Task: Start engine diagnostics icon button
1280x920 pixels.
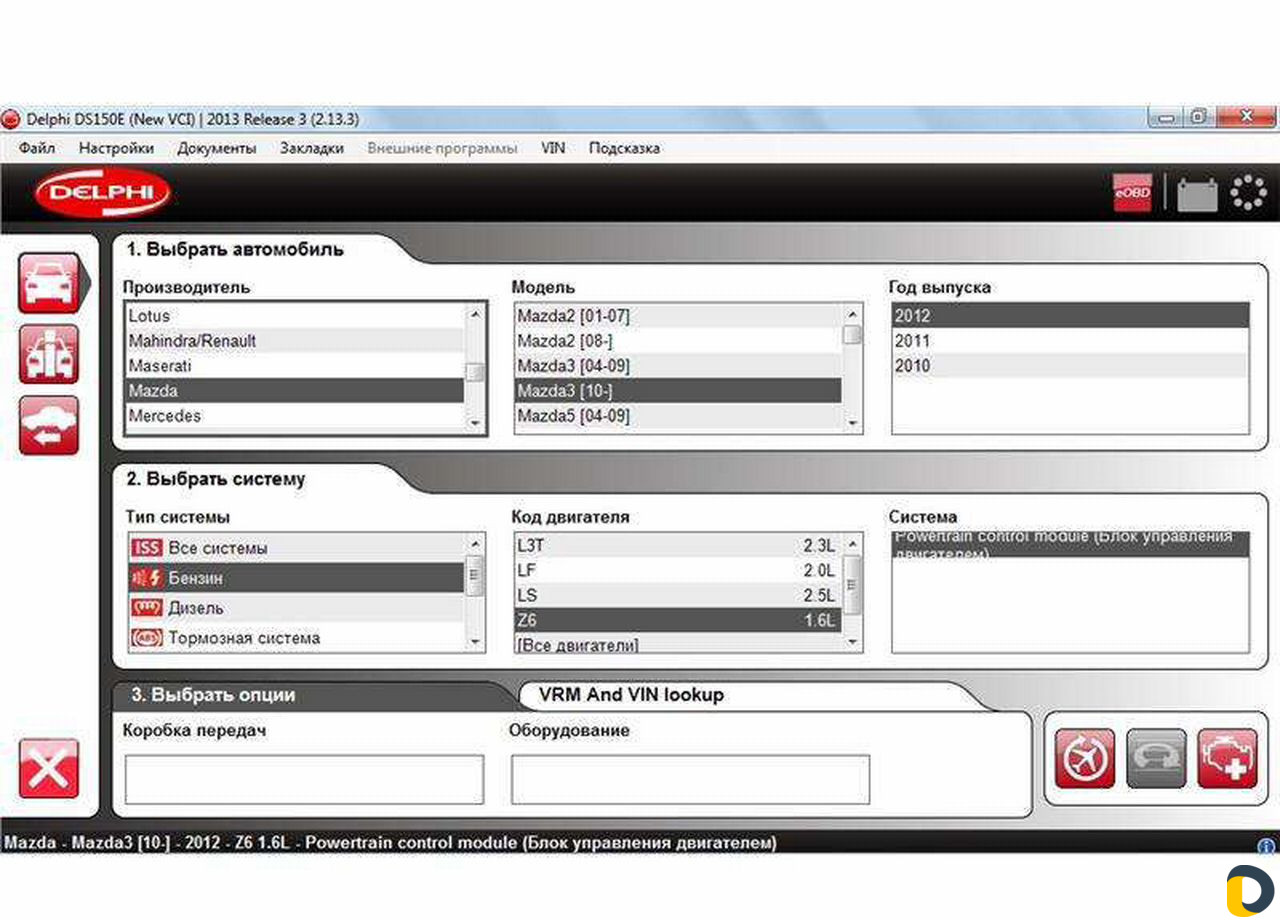Action: [x=1227, y=758]
